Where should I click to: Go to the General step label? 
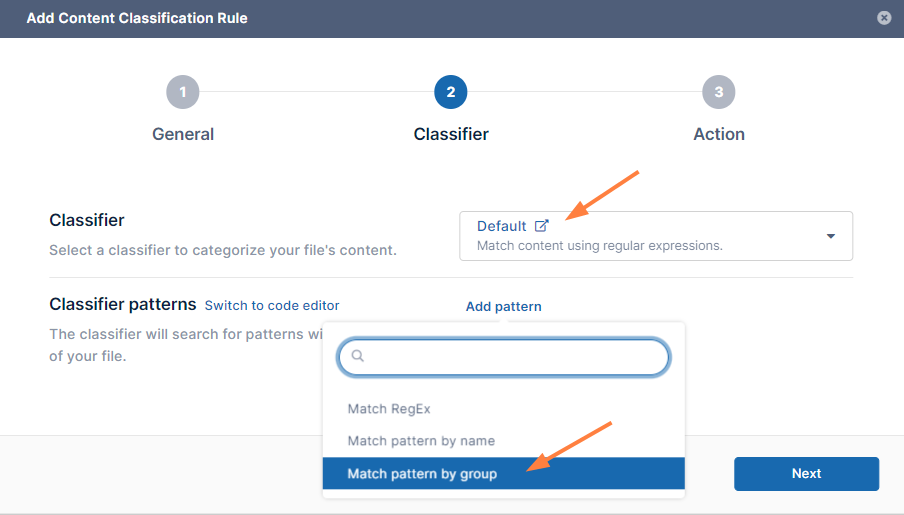click(183, 134)
